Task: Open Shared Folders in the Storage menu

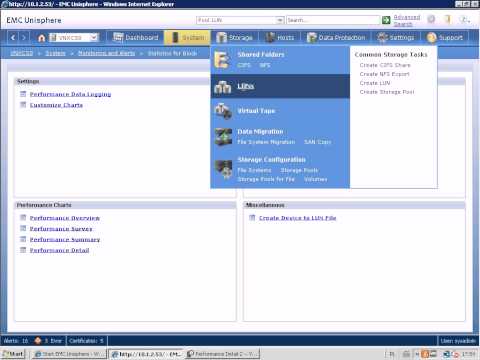Action: (x=261, y=54)
